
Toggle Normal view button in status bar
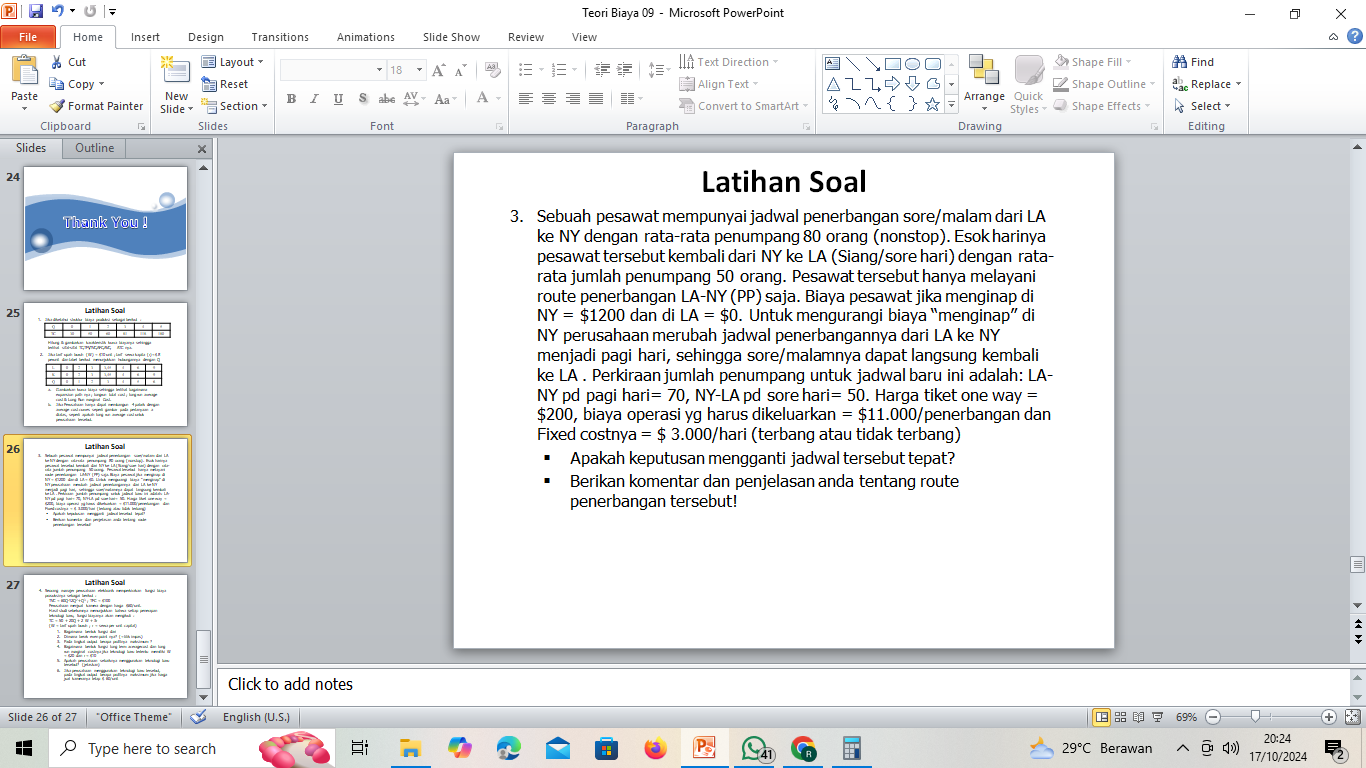pyautogui.click(x=1101, y=717)
